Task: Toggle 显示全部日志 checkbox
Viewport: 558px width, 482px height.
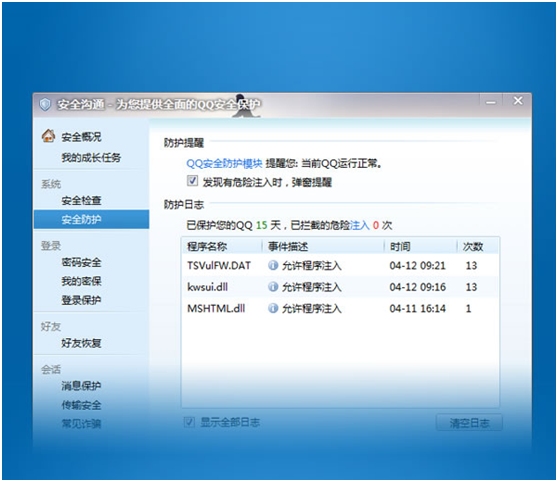Action: coord(189,422)
